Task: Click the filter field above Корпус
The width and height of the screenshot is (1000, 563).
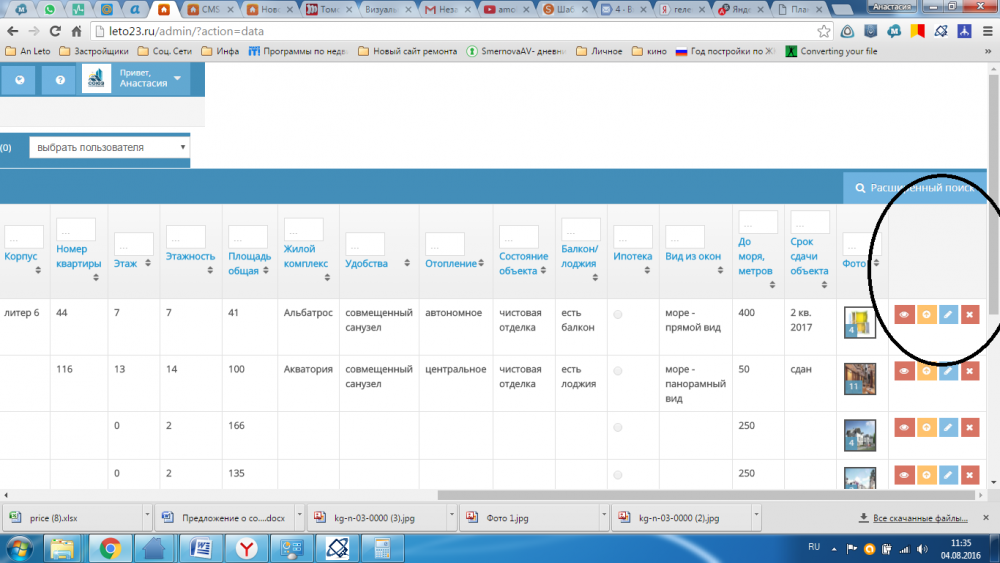Action: (24, 237)
